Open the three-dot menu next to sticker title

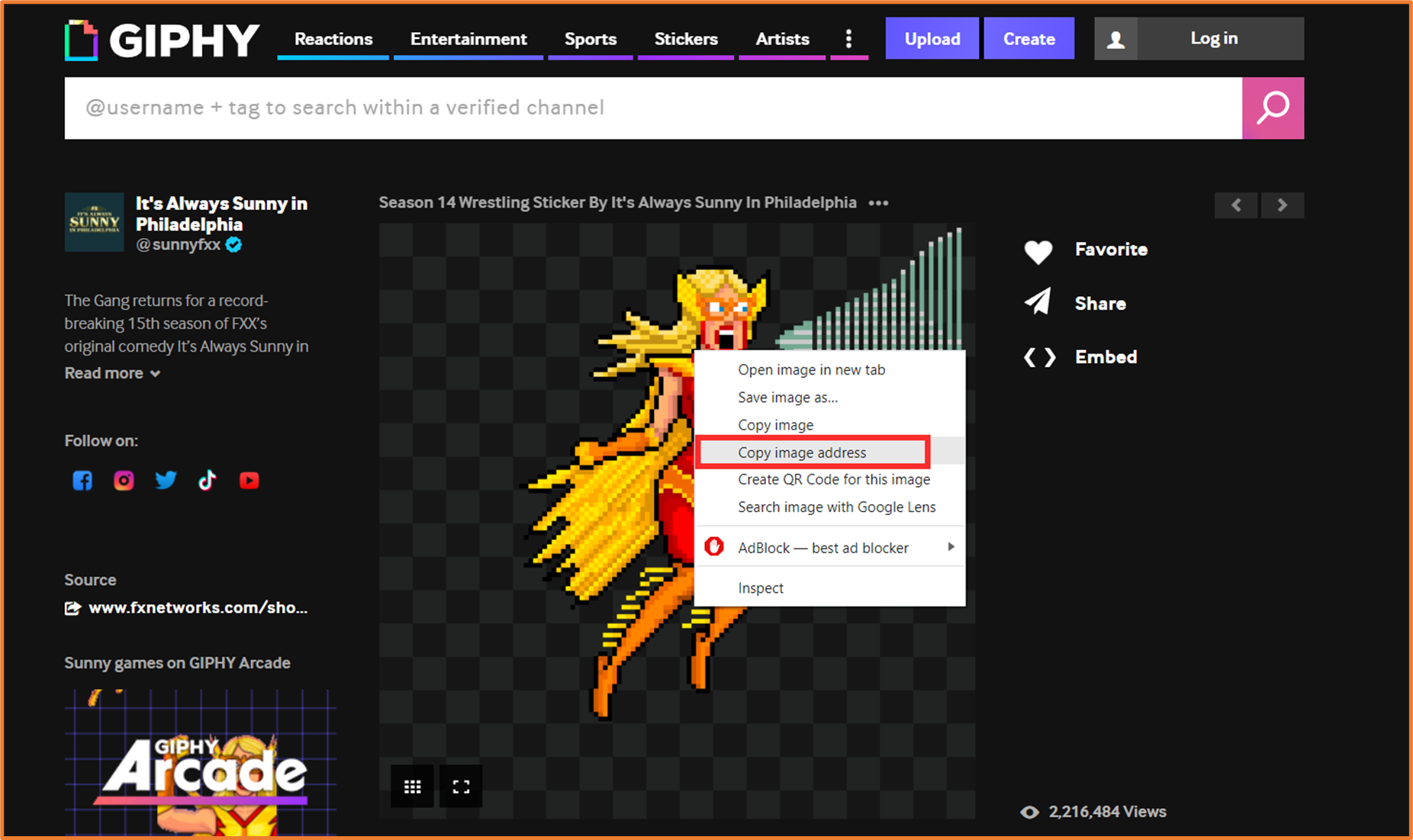click(878, 202)
